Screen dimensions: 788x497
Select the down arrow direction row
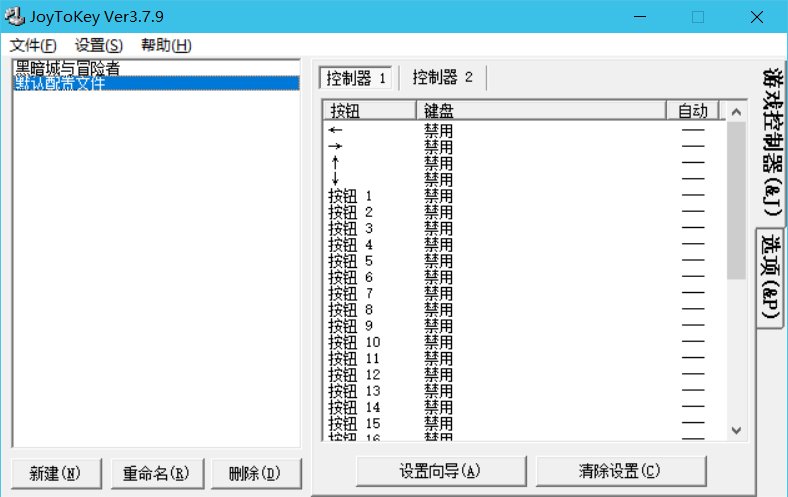coord(524,179)
